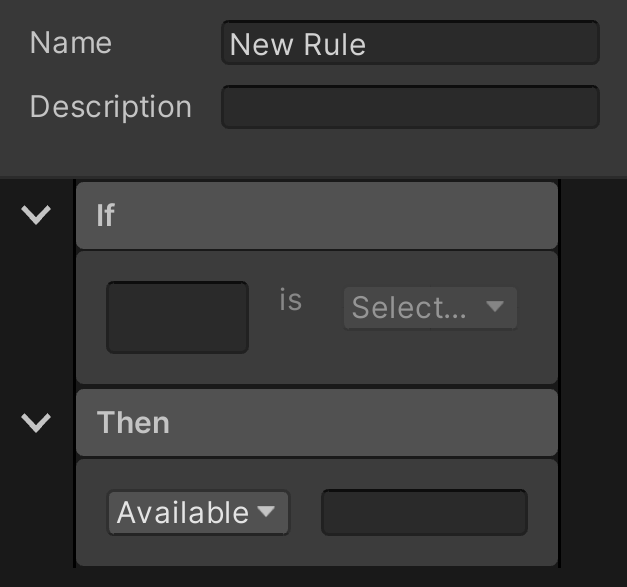Click the "If" title text

pyautogui.click(x=105, y=215)
